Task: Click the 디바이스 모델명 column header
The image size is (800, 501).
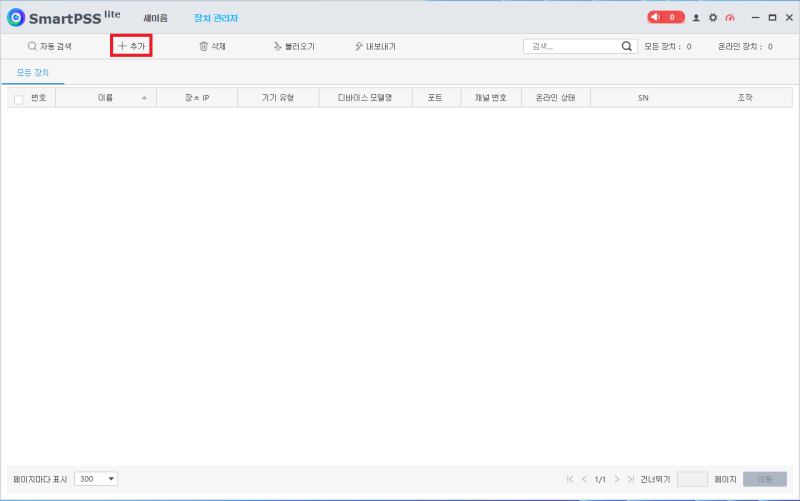Action: pyautogui.click(x=365, y=97)
